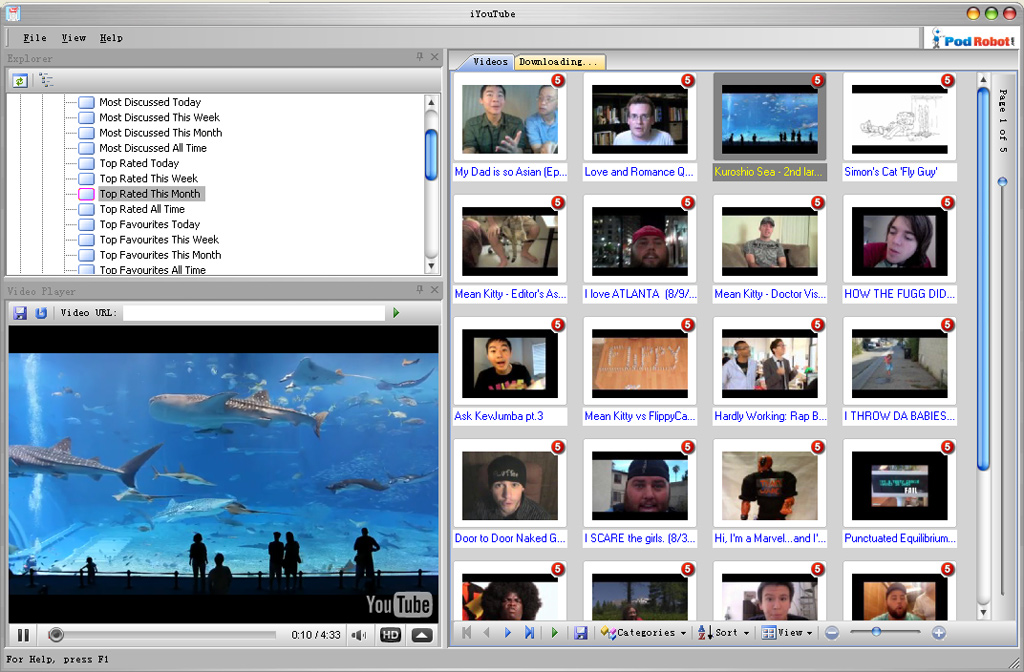This screenshot has width=1024, height=672.
Task: Click the refresh icon in Explorer toolbar
Action: click(20, 81)
